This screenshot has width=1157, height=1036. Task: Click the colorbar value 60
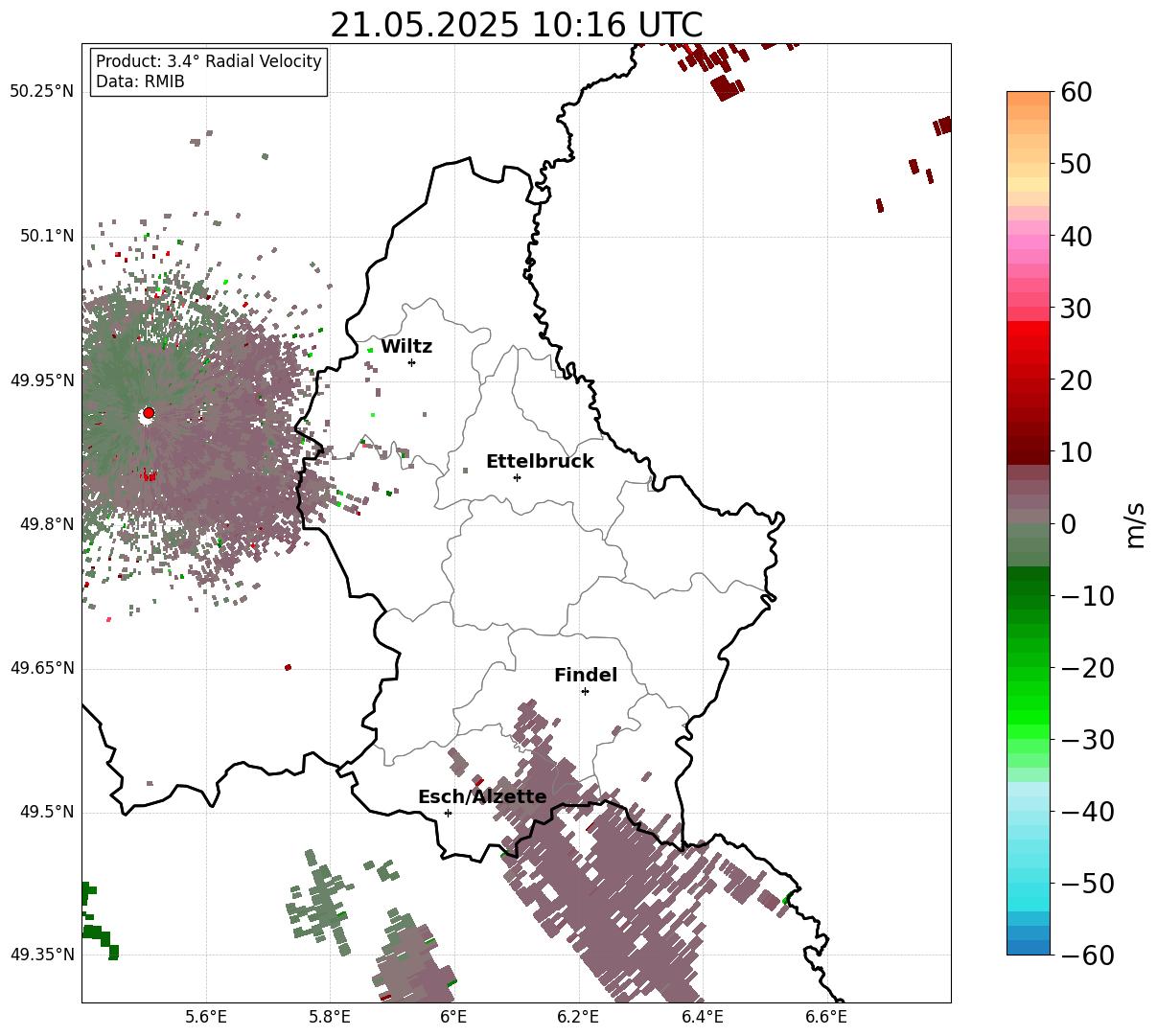point(1077,92)
